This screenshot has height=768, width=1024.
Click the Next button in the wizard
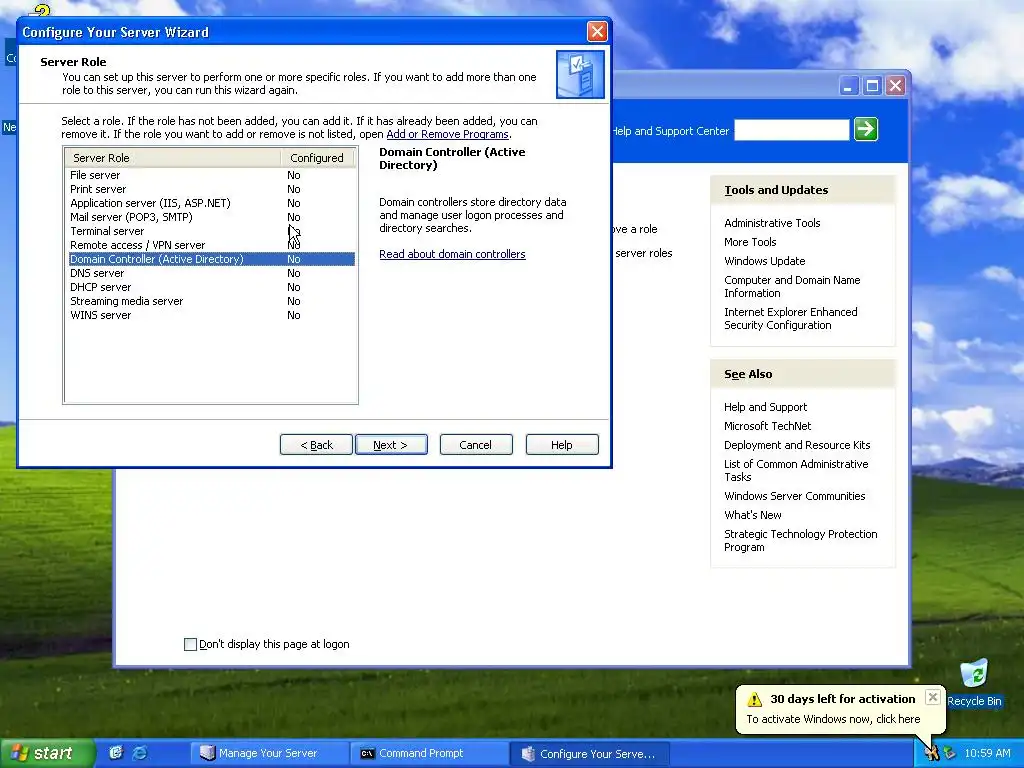[391, 445]
